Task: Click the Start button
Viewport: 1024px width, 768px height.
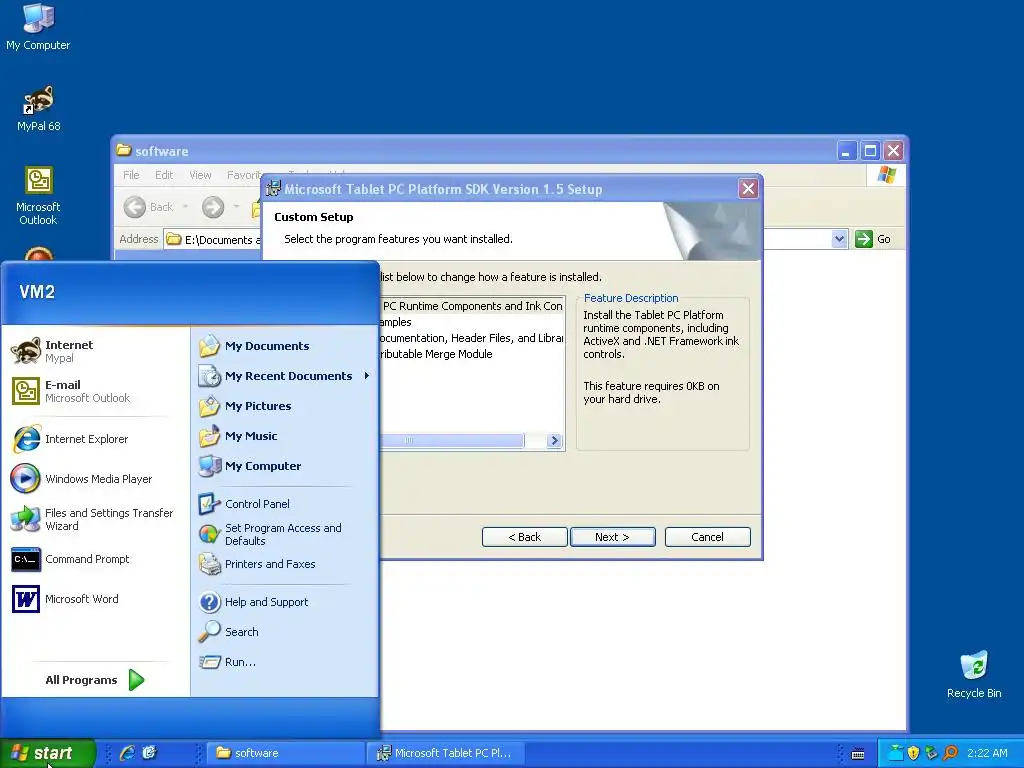Action: click(x=48, y=753)
